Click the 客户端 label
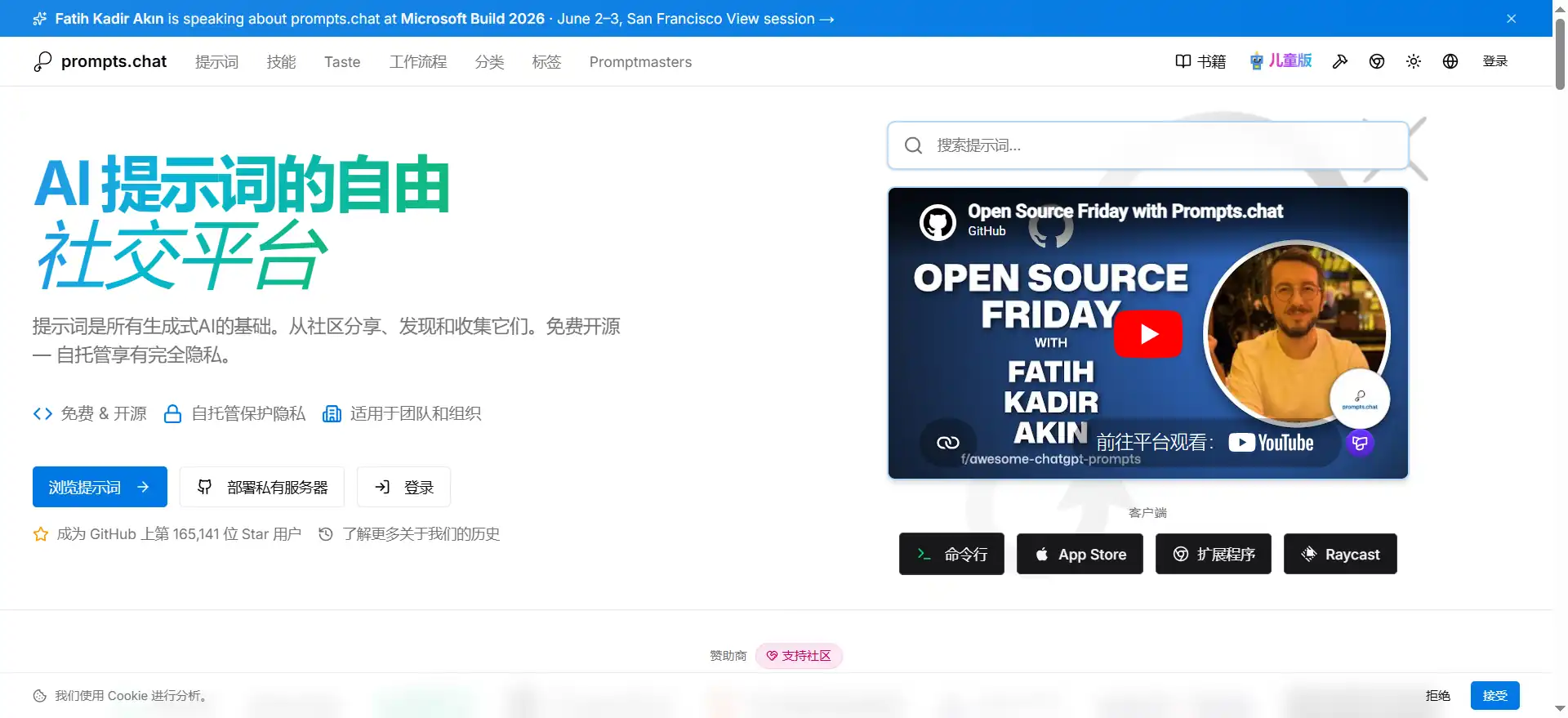The image size is (1568, 718). (x=1147, y=513)
